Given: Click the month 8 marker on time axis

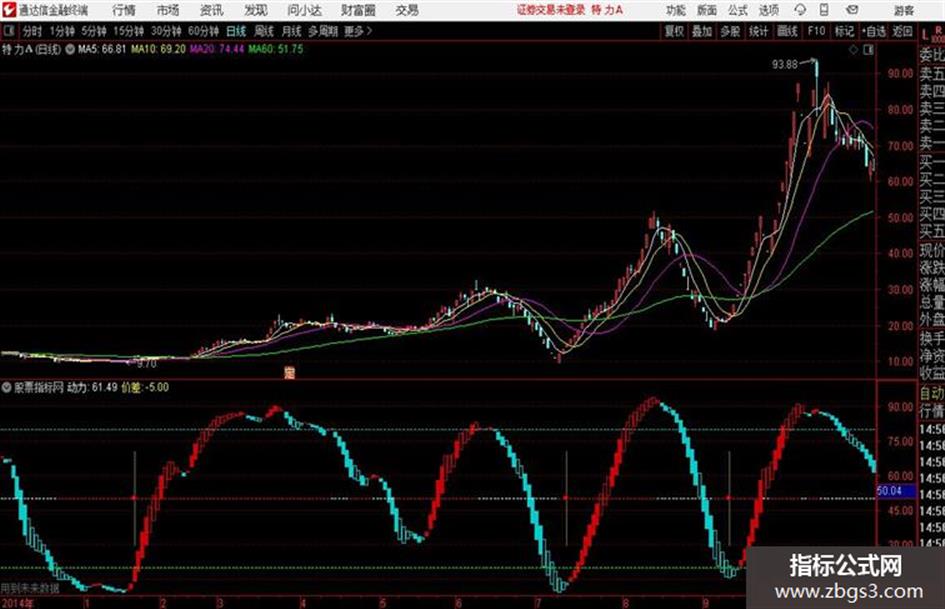Looking at the screenshot, I should pyautogui.click(x=625, y=603).
